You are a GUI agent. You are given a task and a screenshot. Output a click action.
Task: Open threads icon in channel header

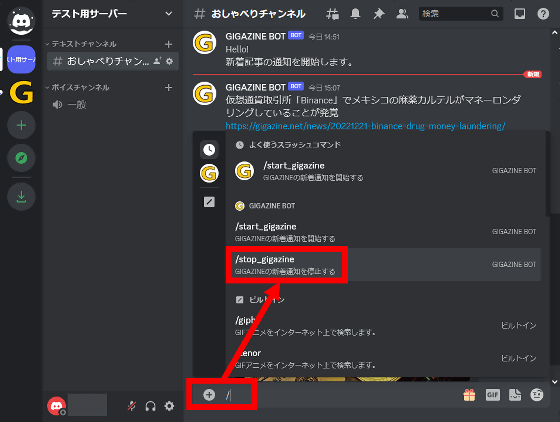coord(332,14)
